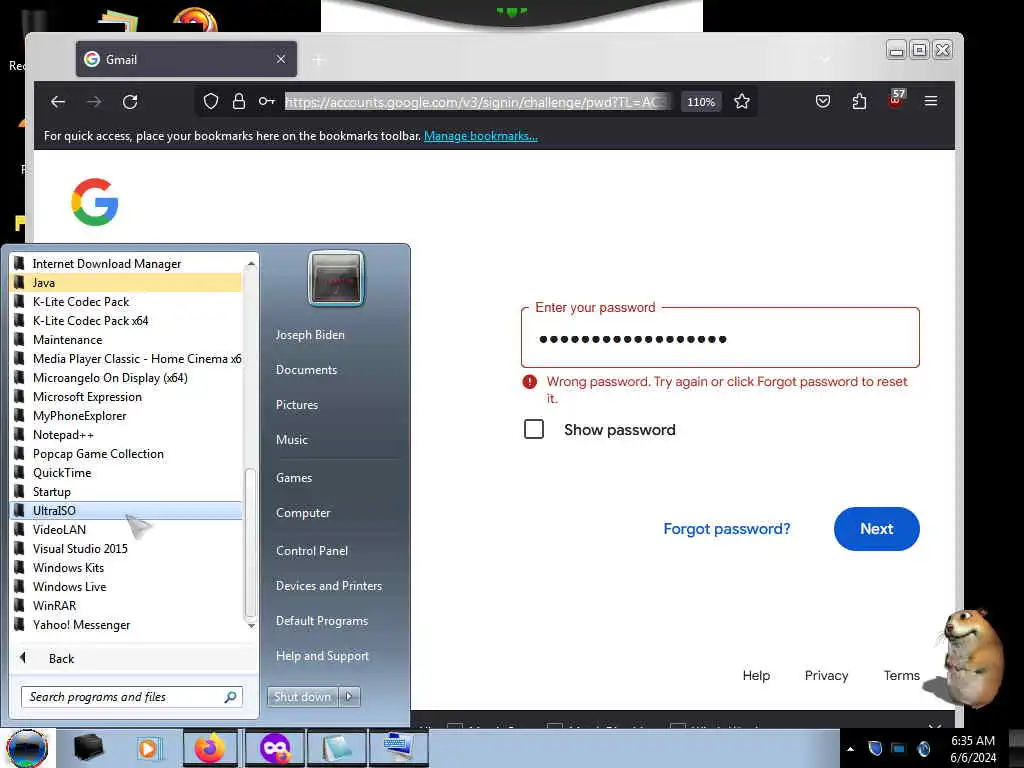
Task: Submit with the blue Next button
Action: point(876,529)
